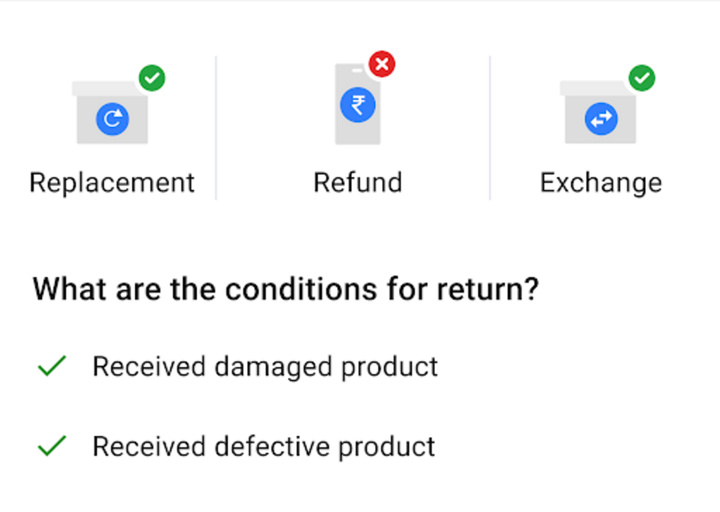The width and height of the screenshot is (720, 512).
Task: Select the Replacement label
Action: (112, 183)
